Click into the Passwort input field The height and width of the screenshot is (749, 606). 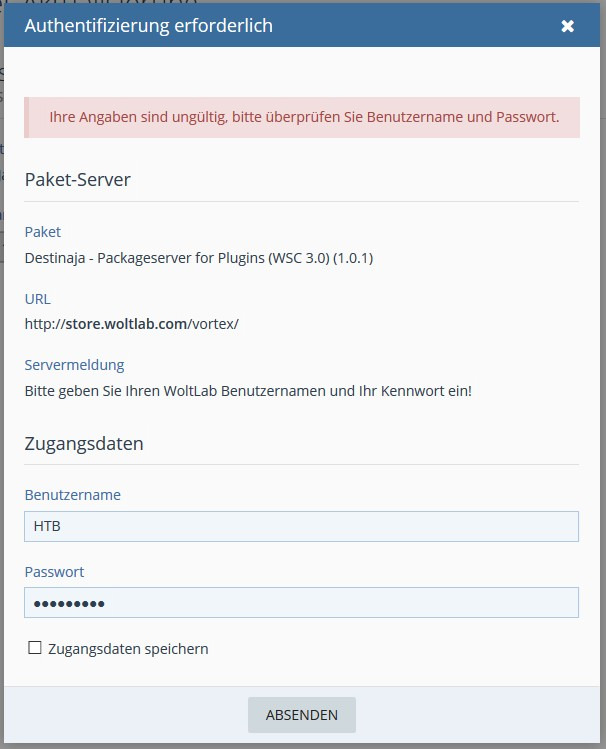coord(301,603)
